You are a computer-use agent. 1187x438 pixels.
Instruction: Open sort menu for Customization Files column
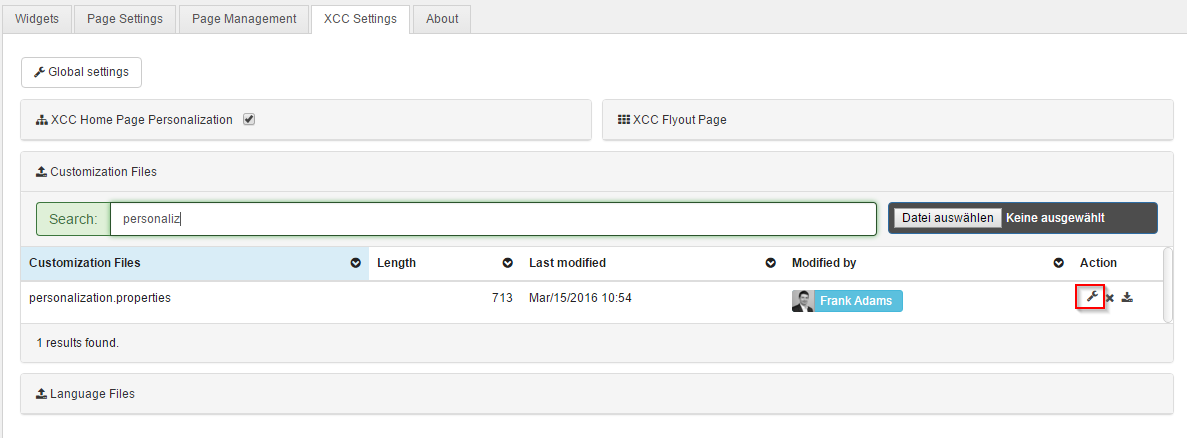tap(355, 263)
